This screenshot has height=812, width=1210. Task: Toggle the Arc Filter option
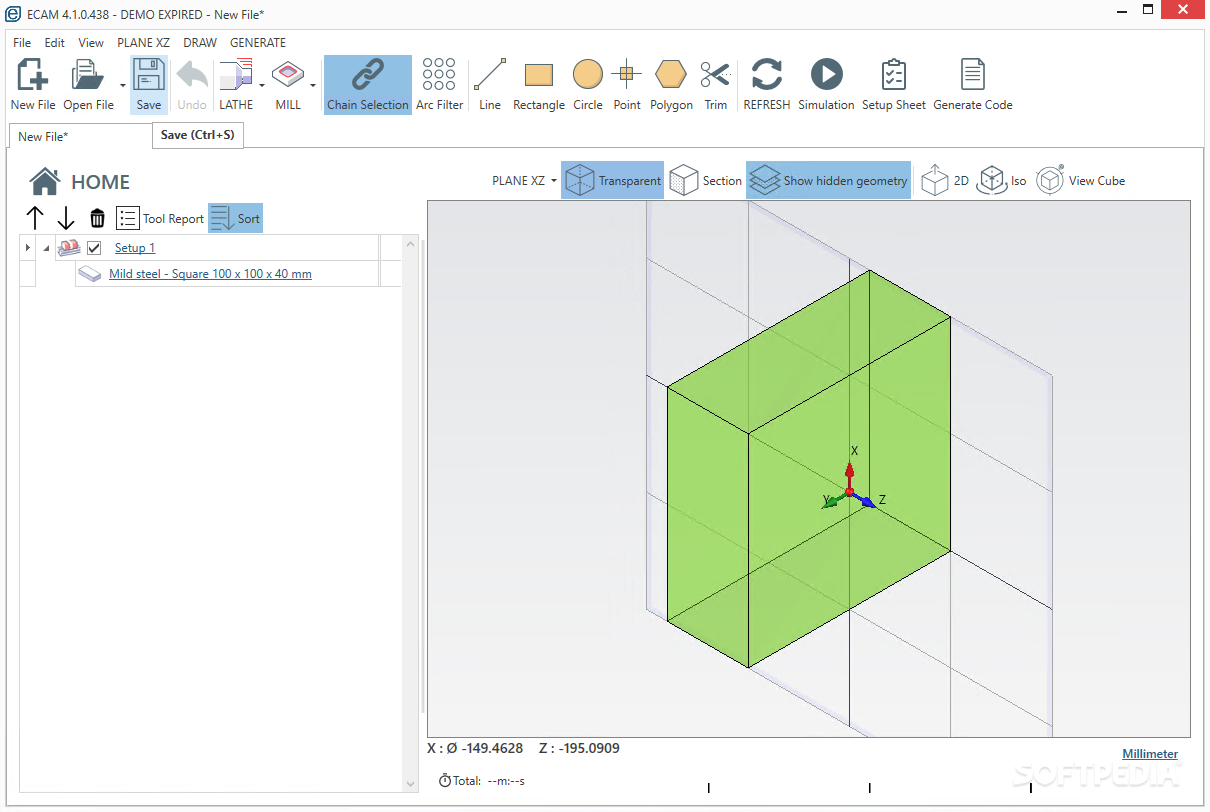[439, 85]
